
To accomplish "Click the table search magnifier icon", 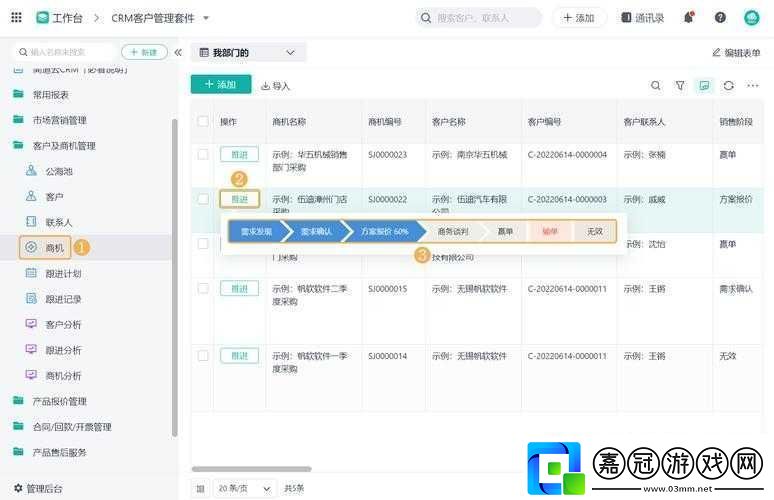I will coord(656,85).
